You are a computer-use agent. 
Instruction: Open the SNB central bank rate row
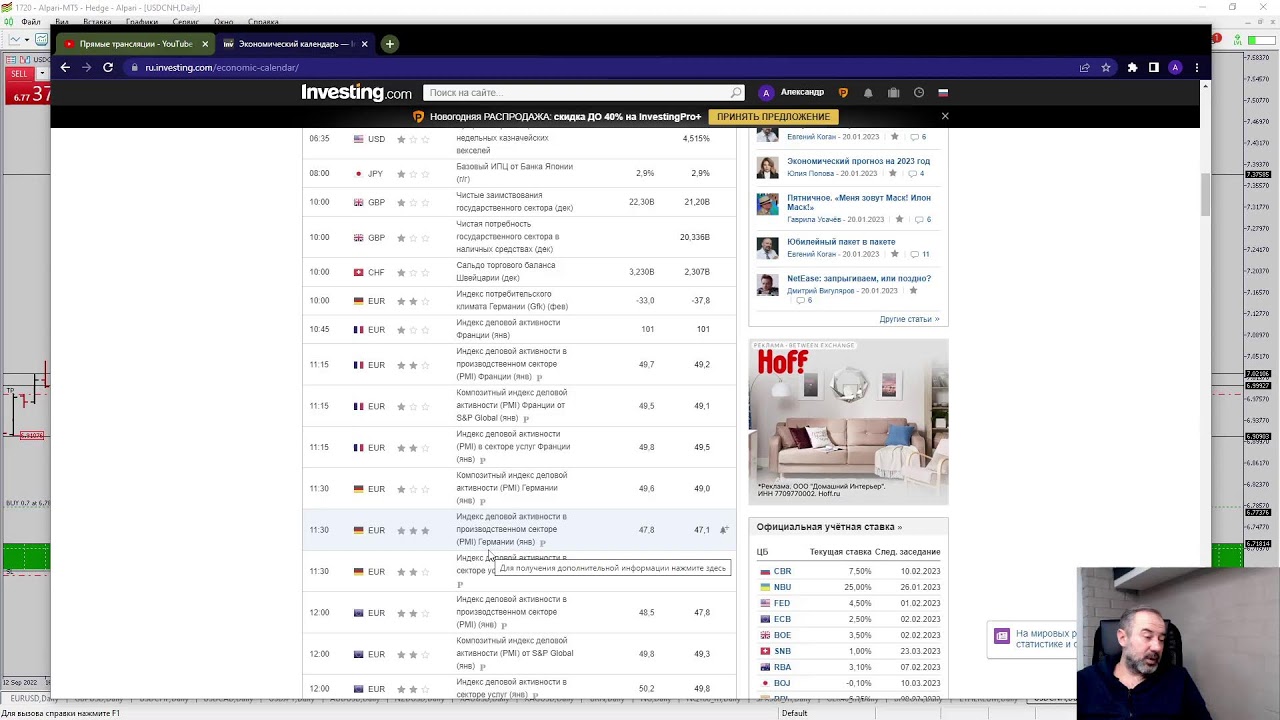(x=850, y=651)
